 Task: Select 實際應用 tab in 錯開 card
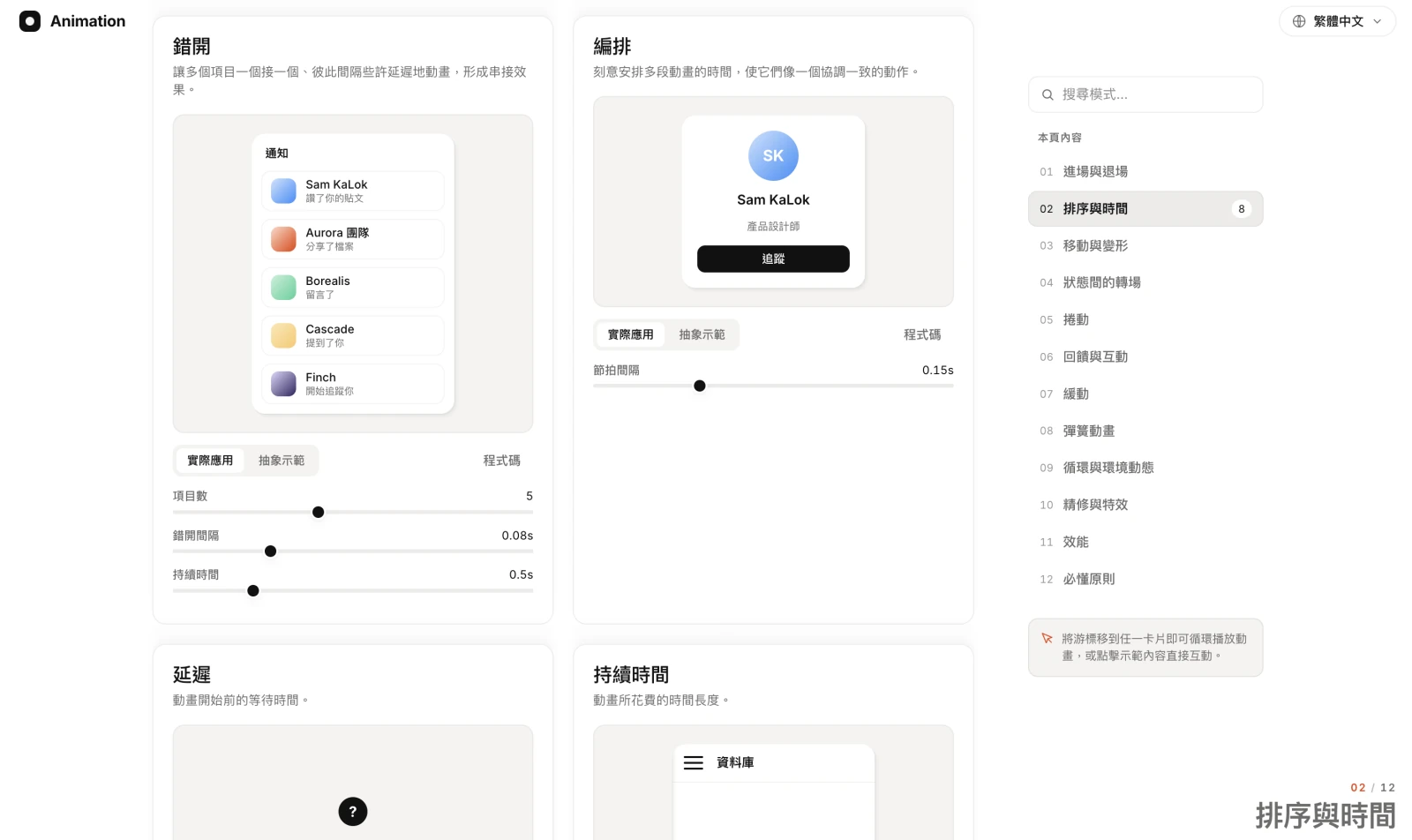[210, 461]
